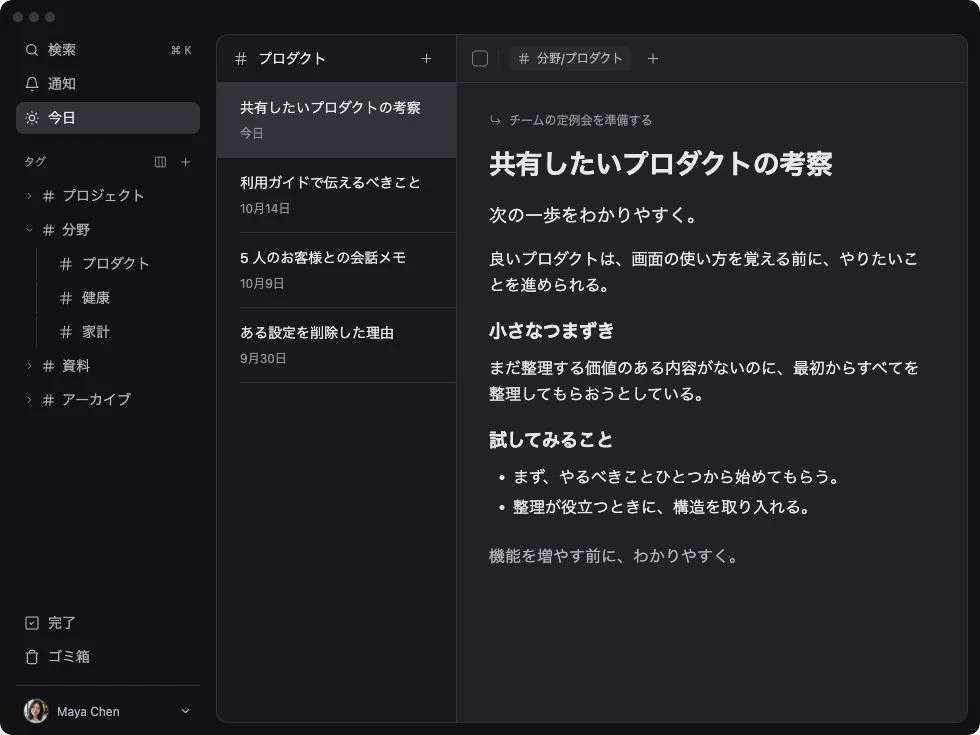The width and height of the screenshot is (980, 735).
Task: Open the Maya Chen account dropdown arrow
Action: click(x=185, y=711)
